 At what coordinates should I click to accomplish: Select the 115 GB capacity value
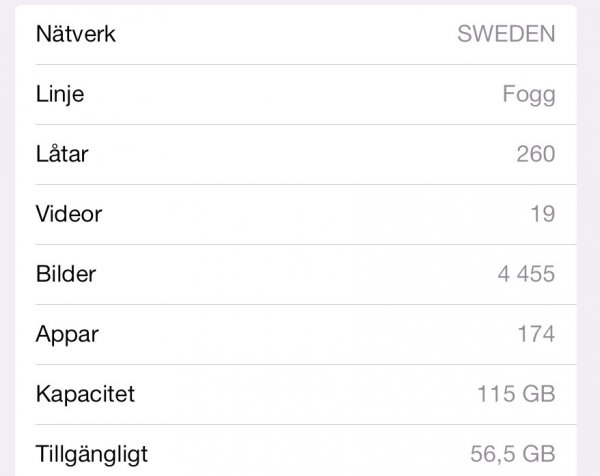coord(516,393)
